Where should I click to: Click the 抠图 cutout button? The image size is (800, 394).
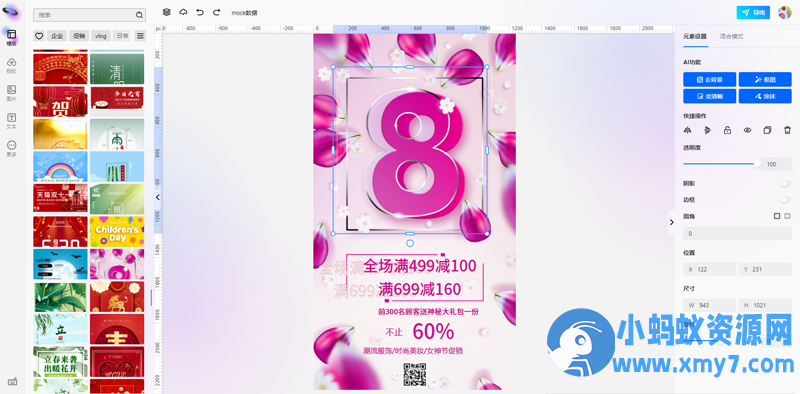[x=765, y=80]
